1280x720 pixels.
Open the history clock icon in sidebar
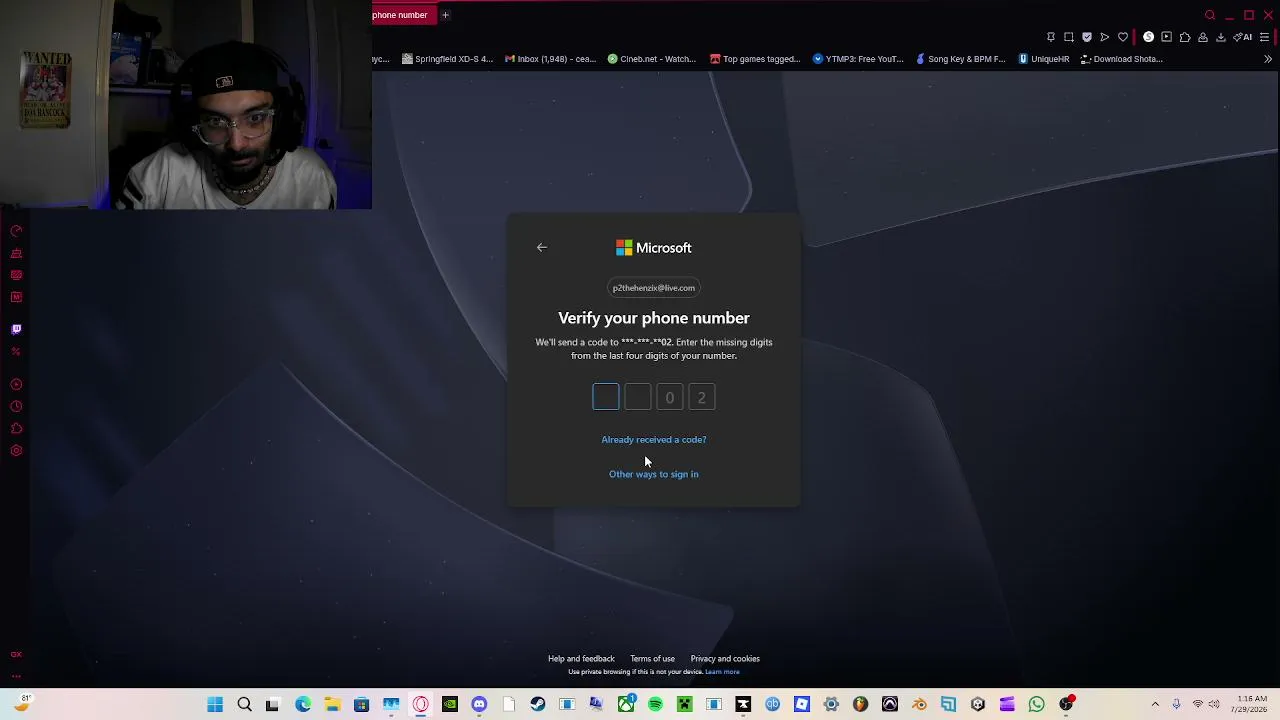pos(16,407)
